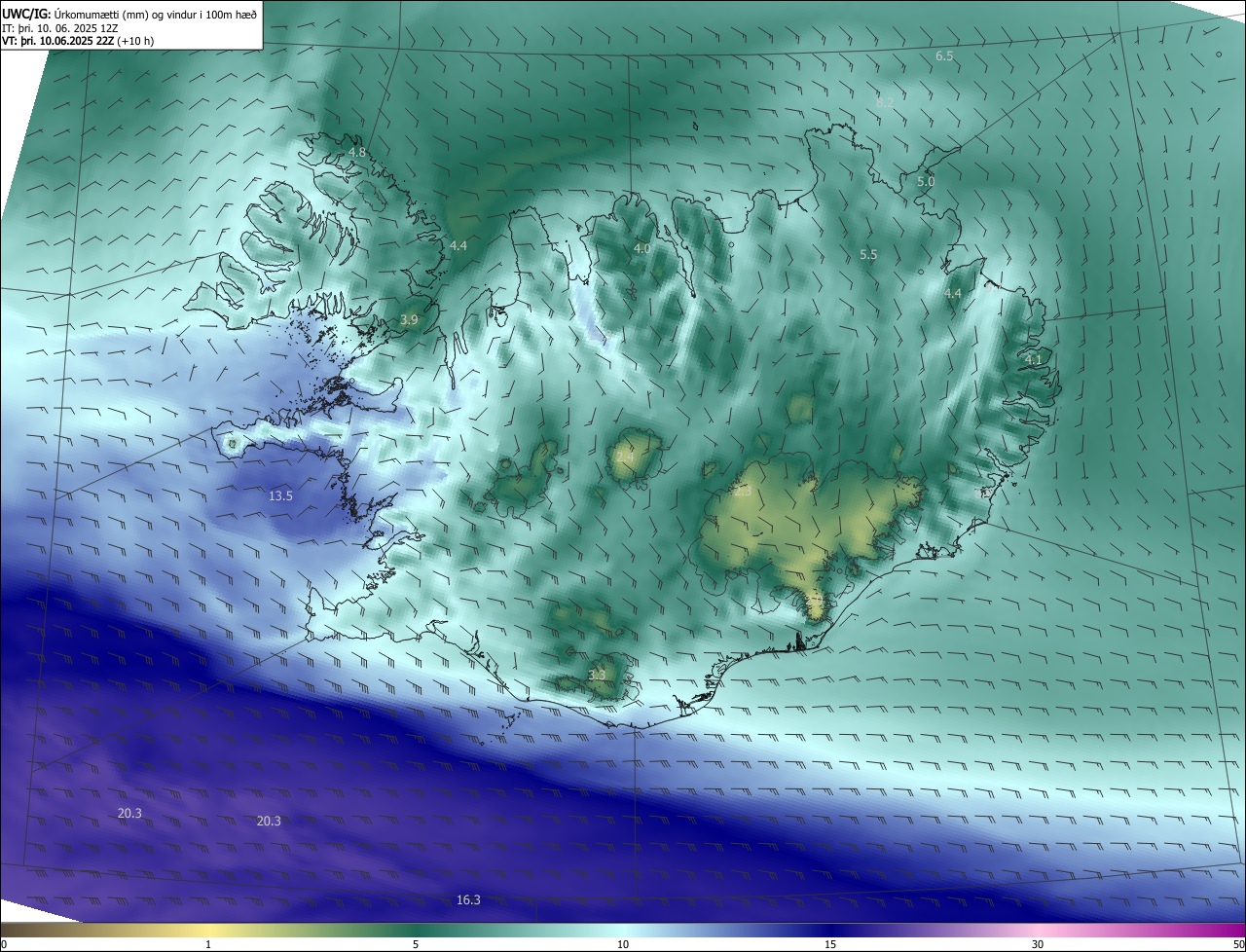Click the legend tick label 50
1246x952 pixels.
[1238, 944]
